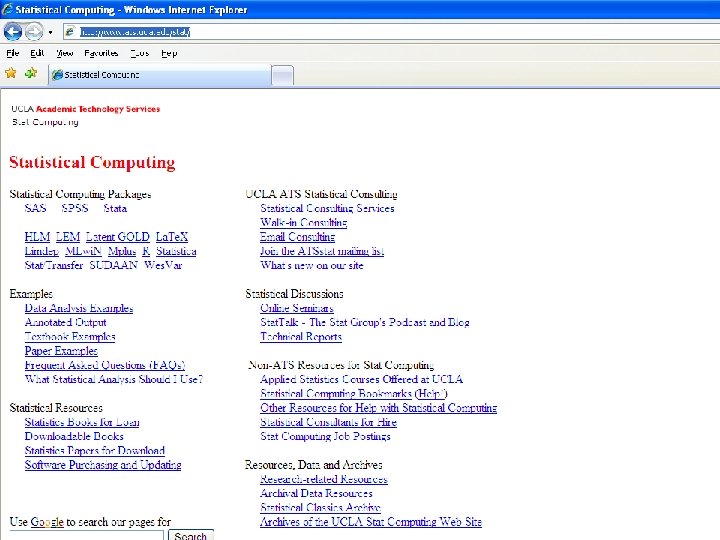Open the SUDAAN link
Image resolution: width=720 pixels, height=540 pixels.
113,265
